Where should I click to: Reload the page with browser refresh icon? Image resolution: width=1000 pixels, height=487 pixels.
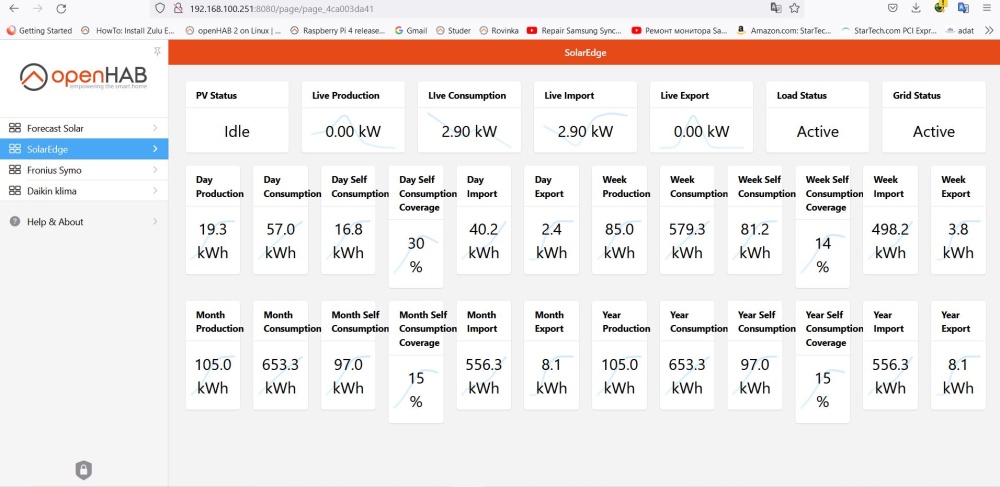61,8
